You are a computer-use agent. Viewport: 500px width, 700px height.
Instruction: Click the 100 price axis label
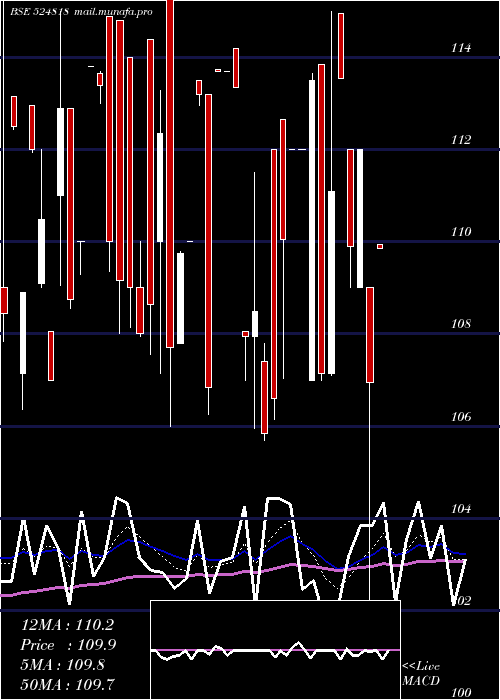pyautogui.click(x=461, y=693)
